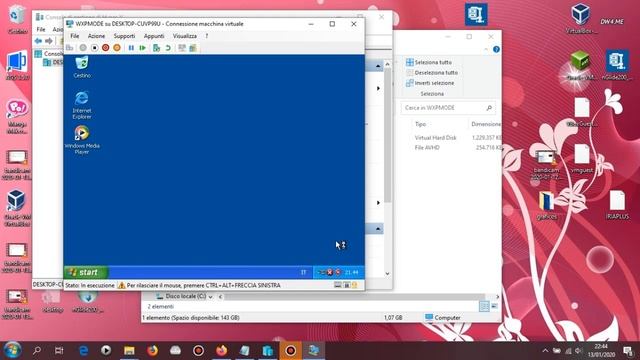Click the Ctrl+Alt+Del toolbar icon in the VM window

tap(70, 48)
